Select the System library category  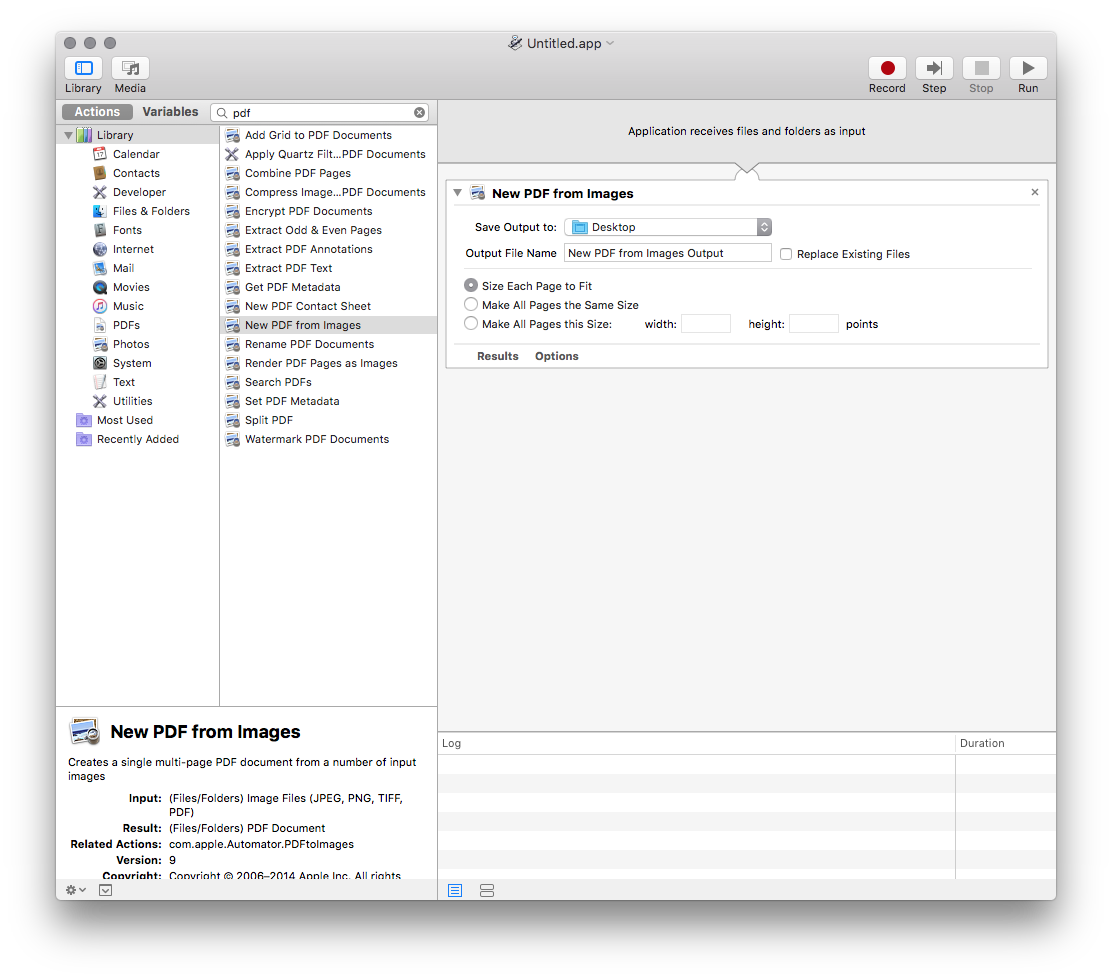coord(132,363)
